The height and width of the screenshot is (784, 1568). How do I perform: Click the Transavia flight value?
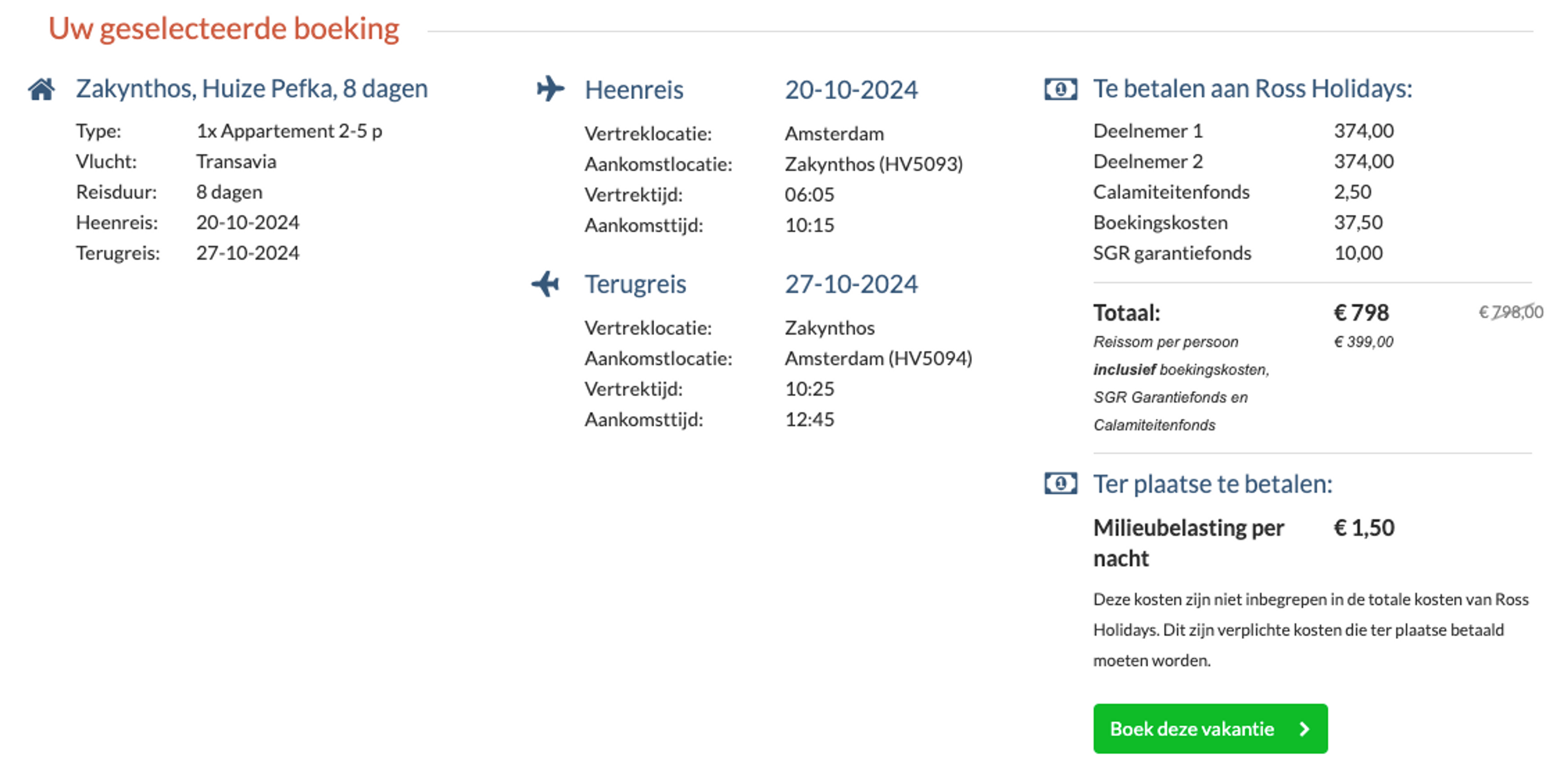236,161
